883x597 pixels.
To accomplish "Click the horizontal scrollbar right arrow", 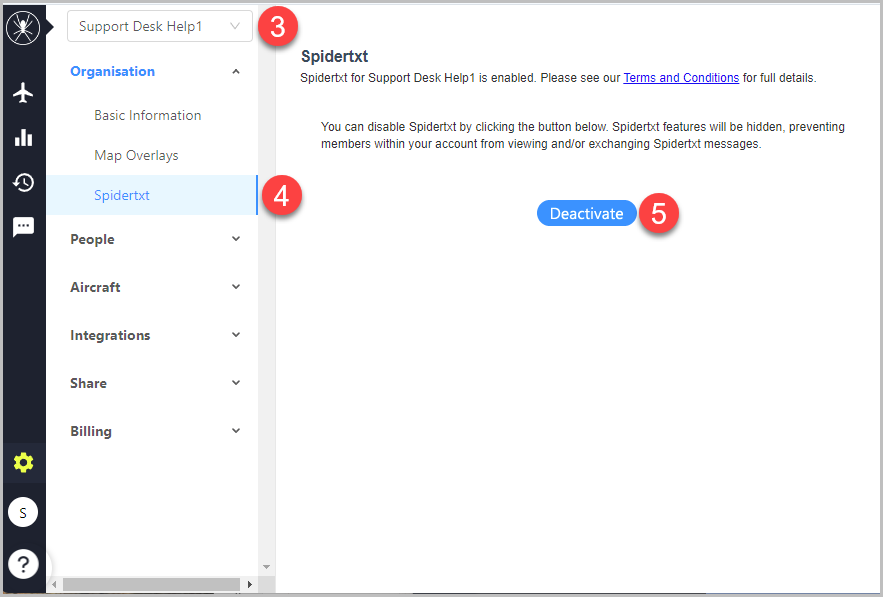I will coord(249,585).
